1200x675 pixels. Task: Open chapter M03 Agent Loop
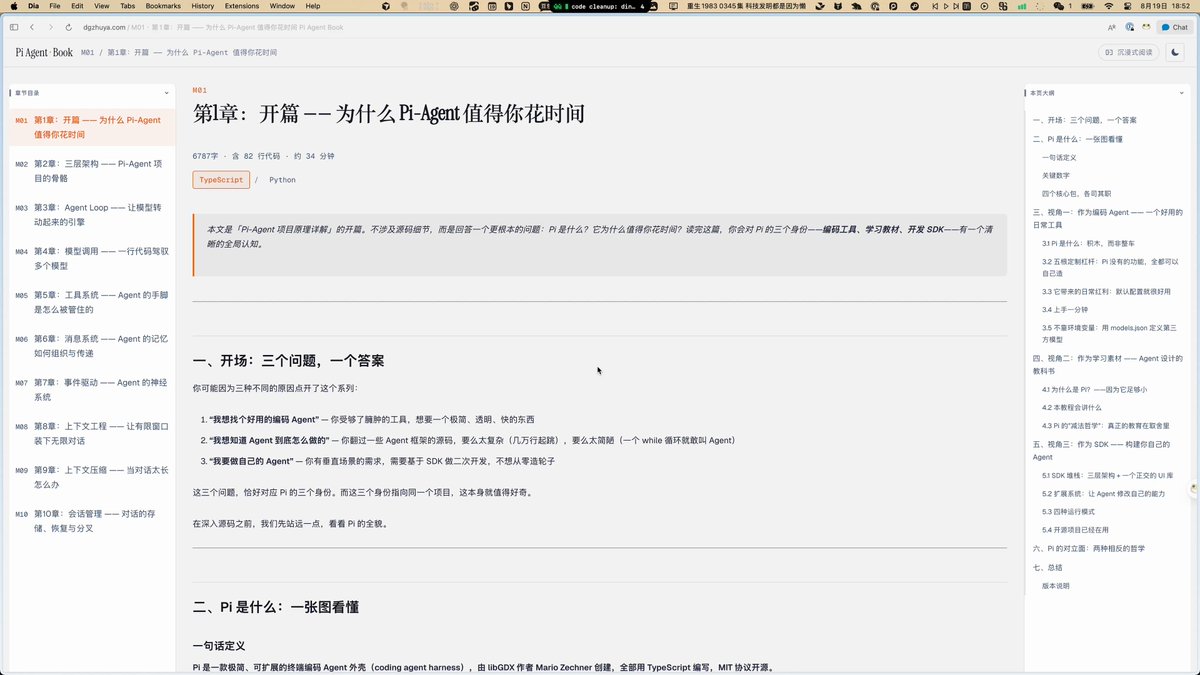92,215
